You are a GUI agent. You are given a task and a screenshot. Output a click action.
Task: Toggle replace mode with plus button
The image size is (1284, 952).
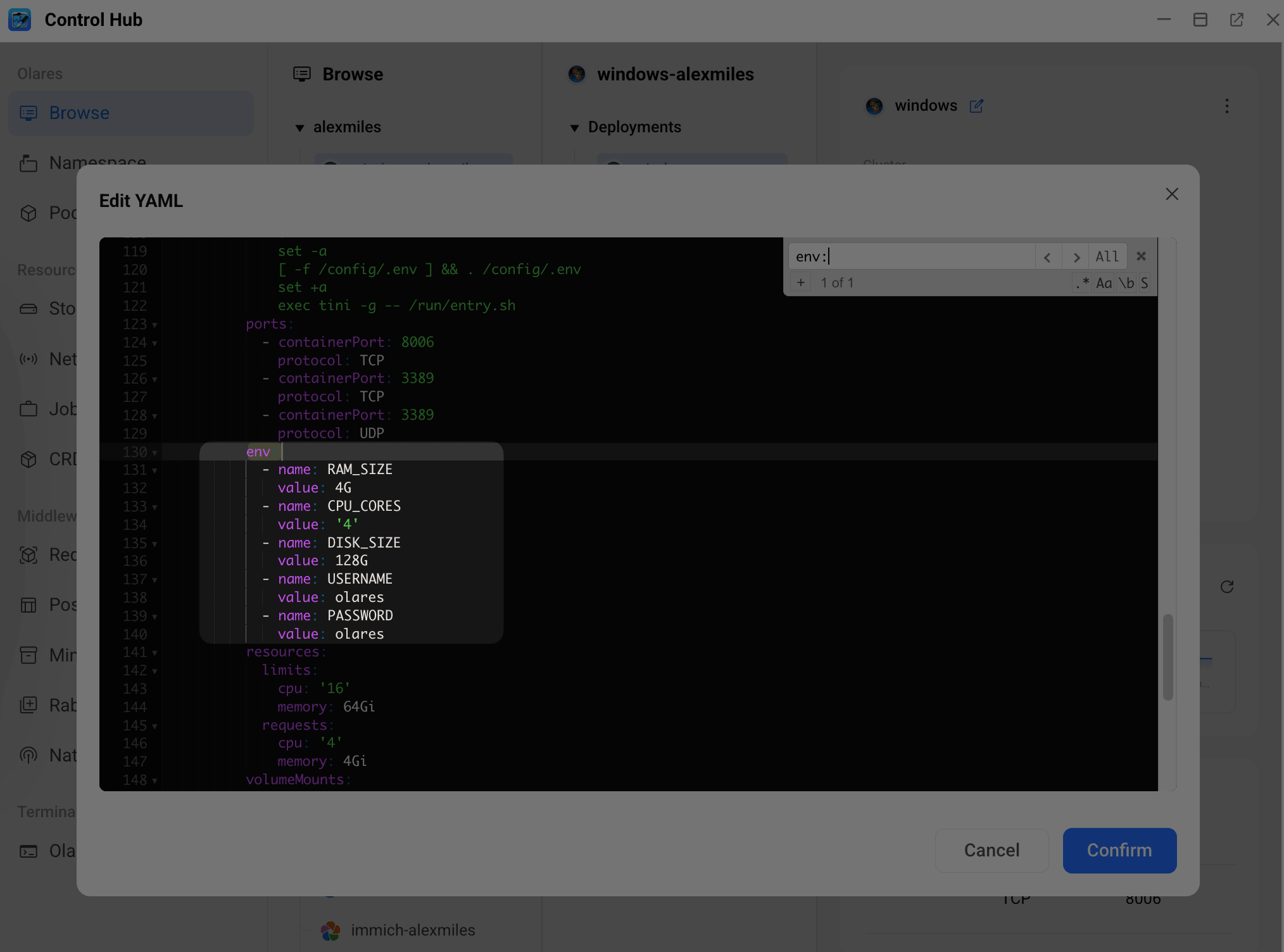pyautogui.click(x=801, y=283)
